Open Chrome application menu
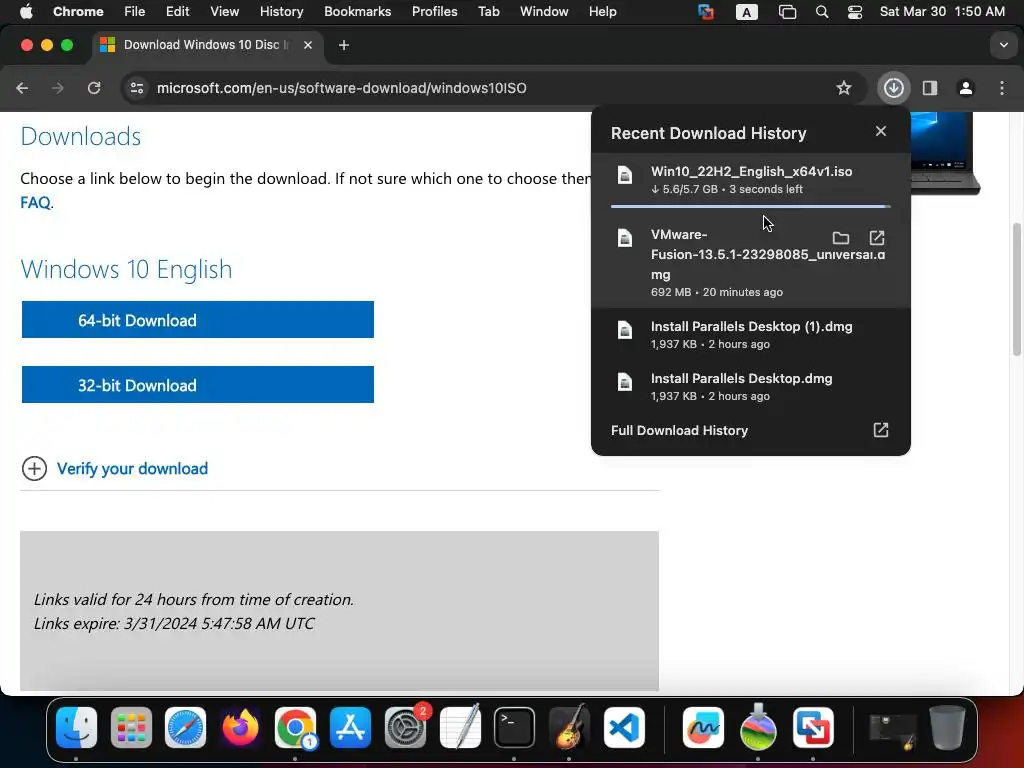 point(78,12)
